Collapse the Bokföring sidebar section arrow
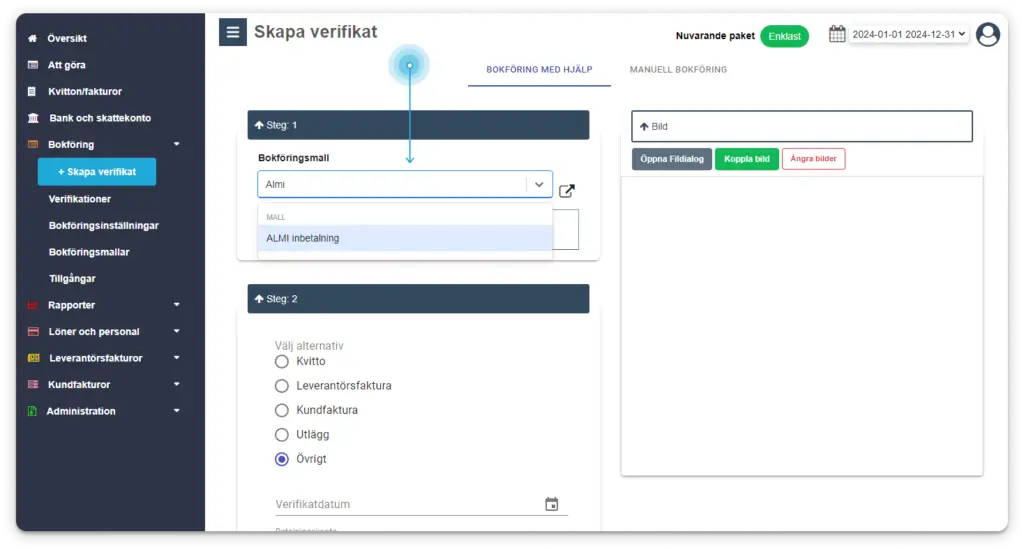1024x550 pixels. [176, 144]
